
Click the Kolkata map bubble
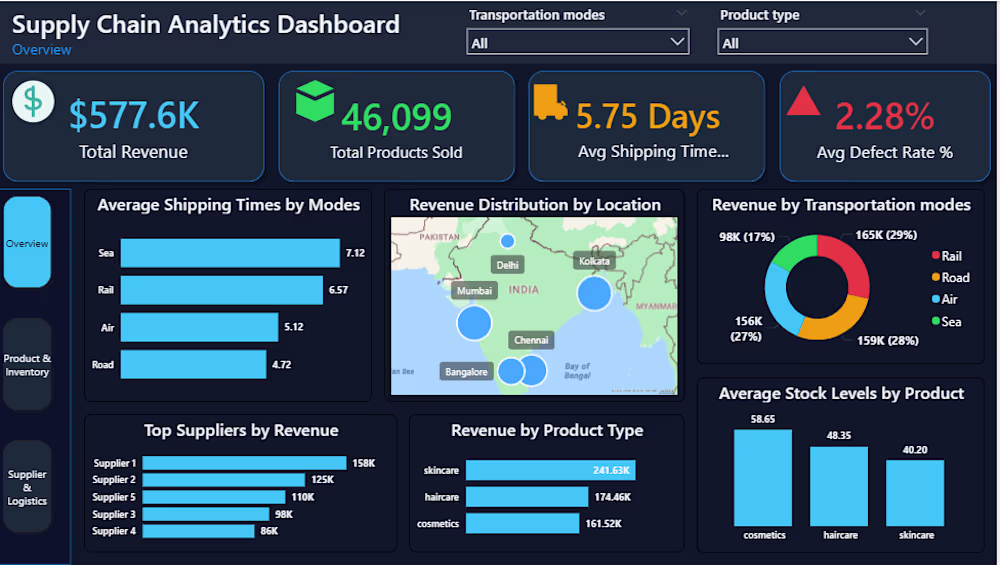594,293
